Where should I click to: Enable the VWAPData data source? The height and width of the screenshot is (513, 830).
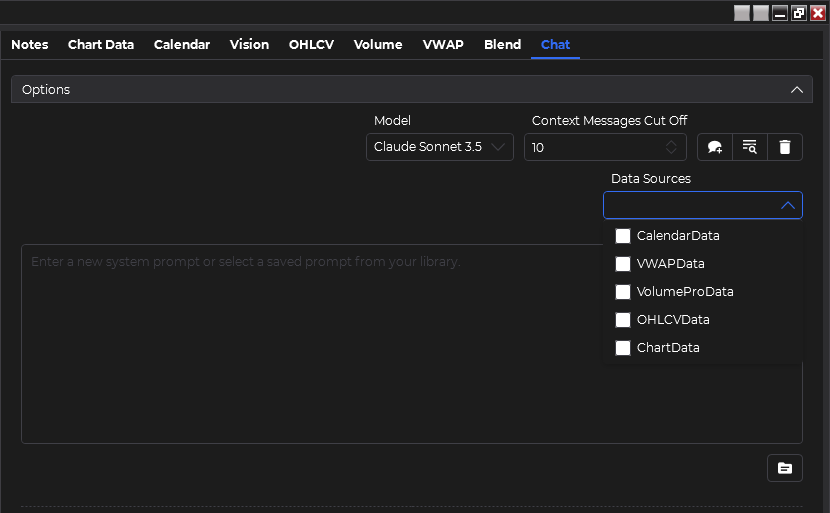click(623, 264)
